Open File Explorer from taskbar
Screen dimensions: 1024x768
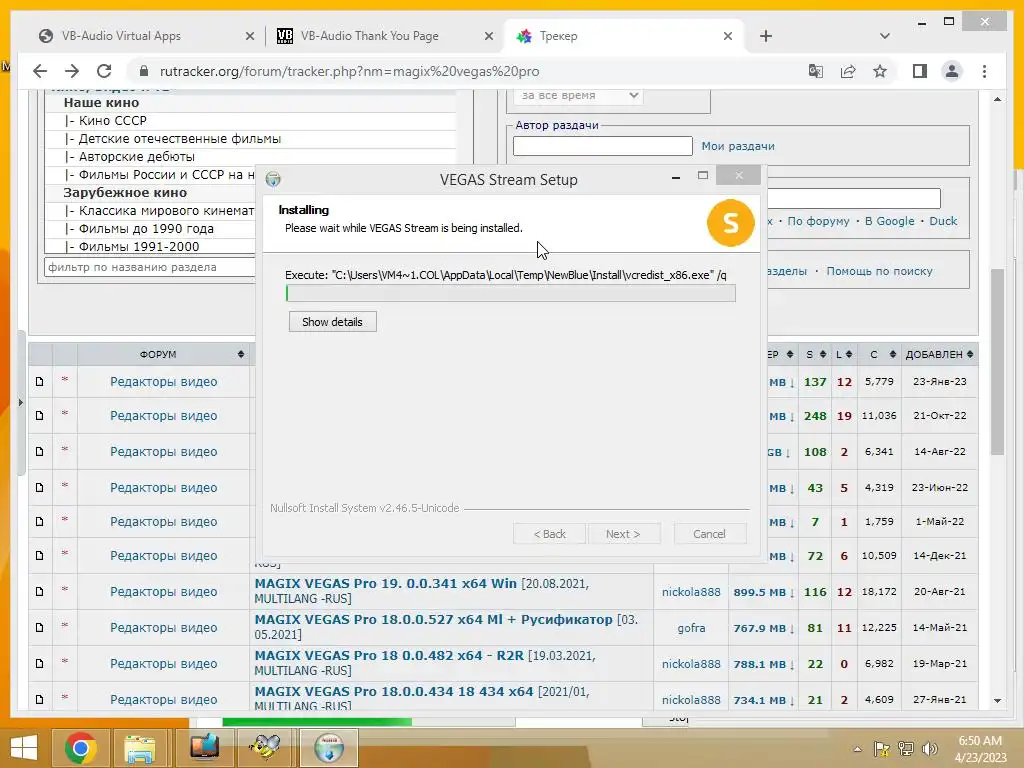140,748
